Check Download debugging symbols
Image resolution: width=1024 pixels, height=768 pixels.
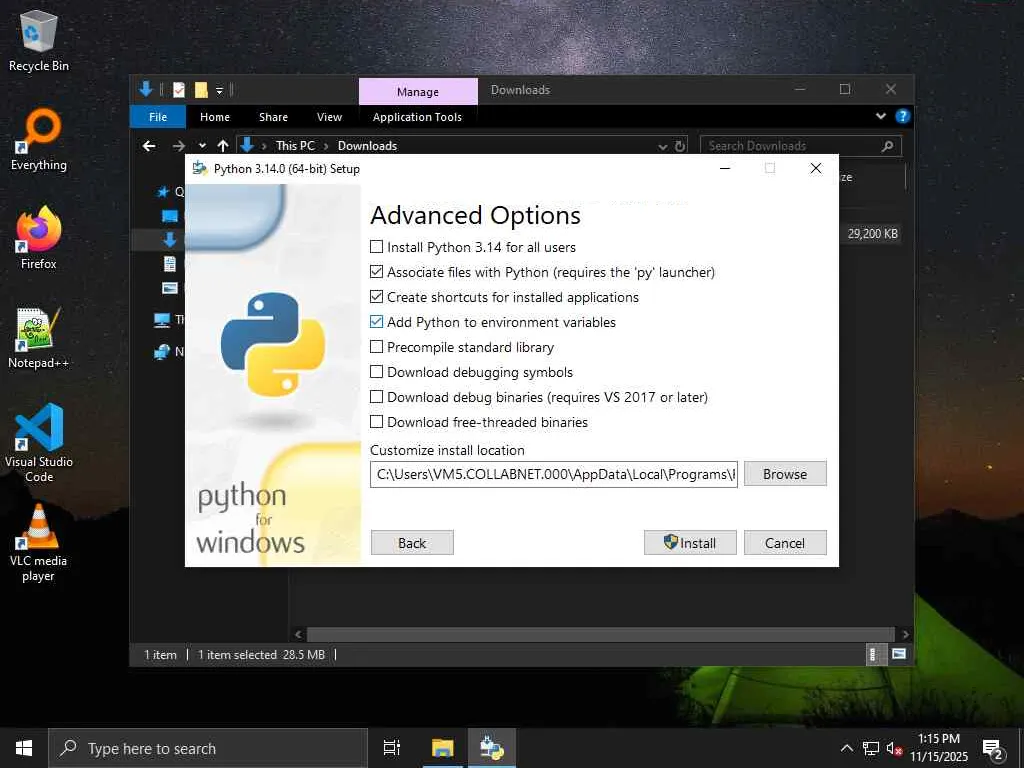tap(377, 372)
